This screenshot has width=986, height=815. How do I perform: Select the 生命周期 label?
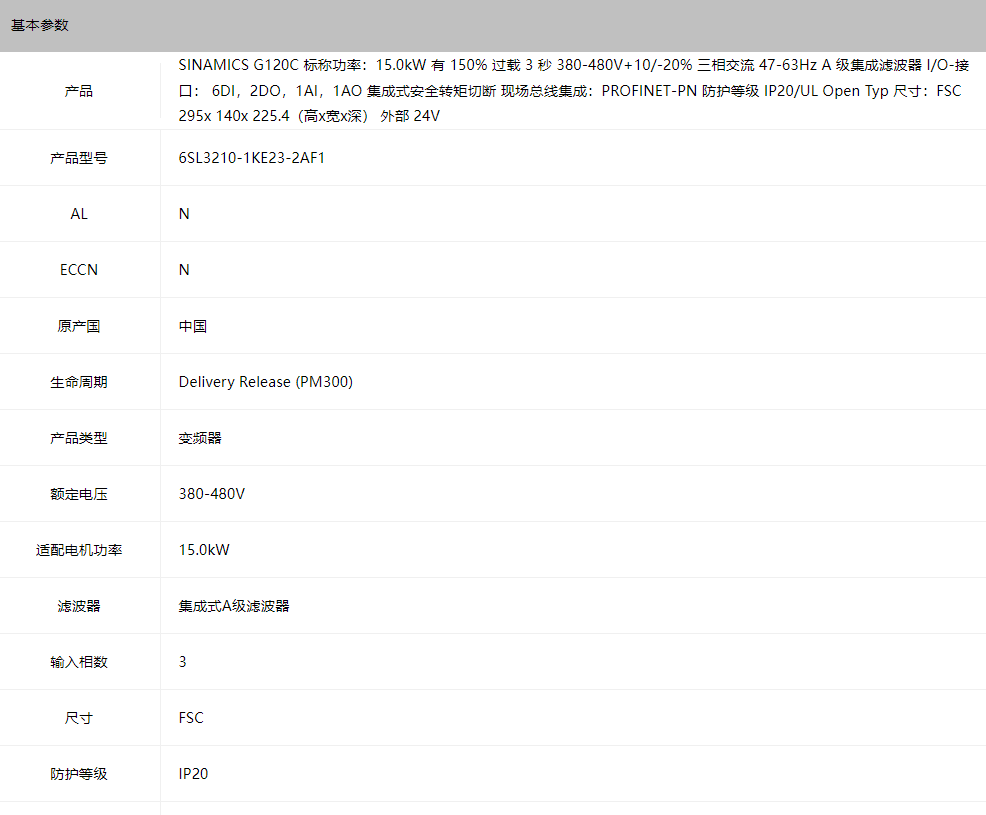point(79,382)
